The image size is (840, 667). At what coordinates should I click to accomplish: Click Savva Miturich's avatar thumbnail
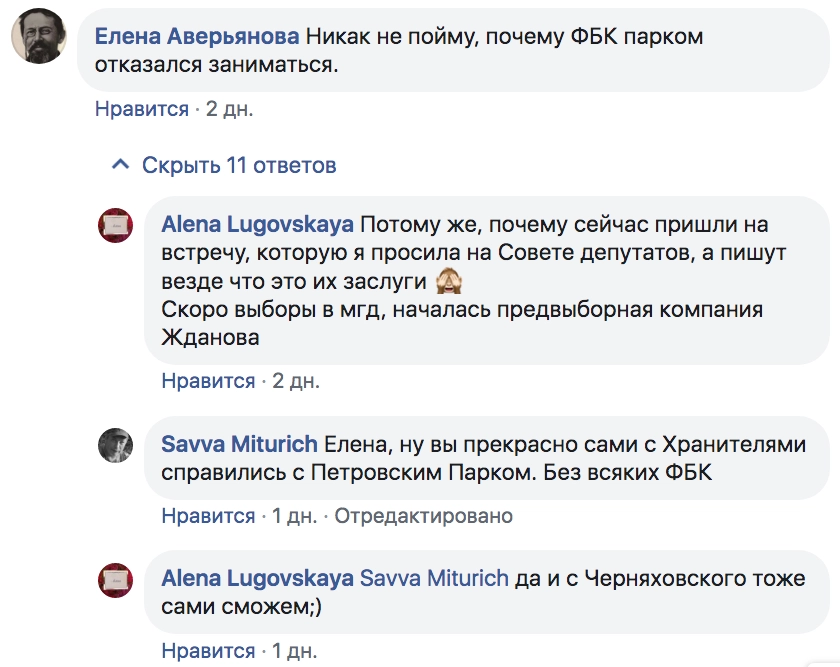[x=116, y=445]
